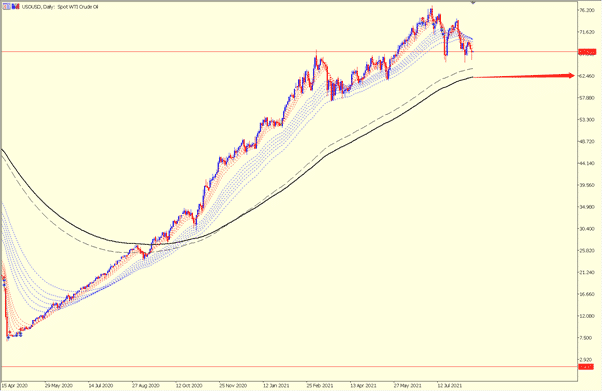Click the 34.980 price scale label
The image size is (602, 391).
tap(587, 207)
